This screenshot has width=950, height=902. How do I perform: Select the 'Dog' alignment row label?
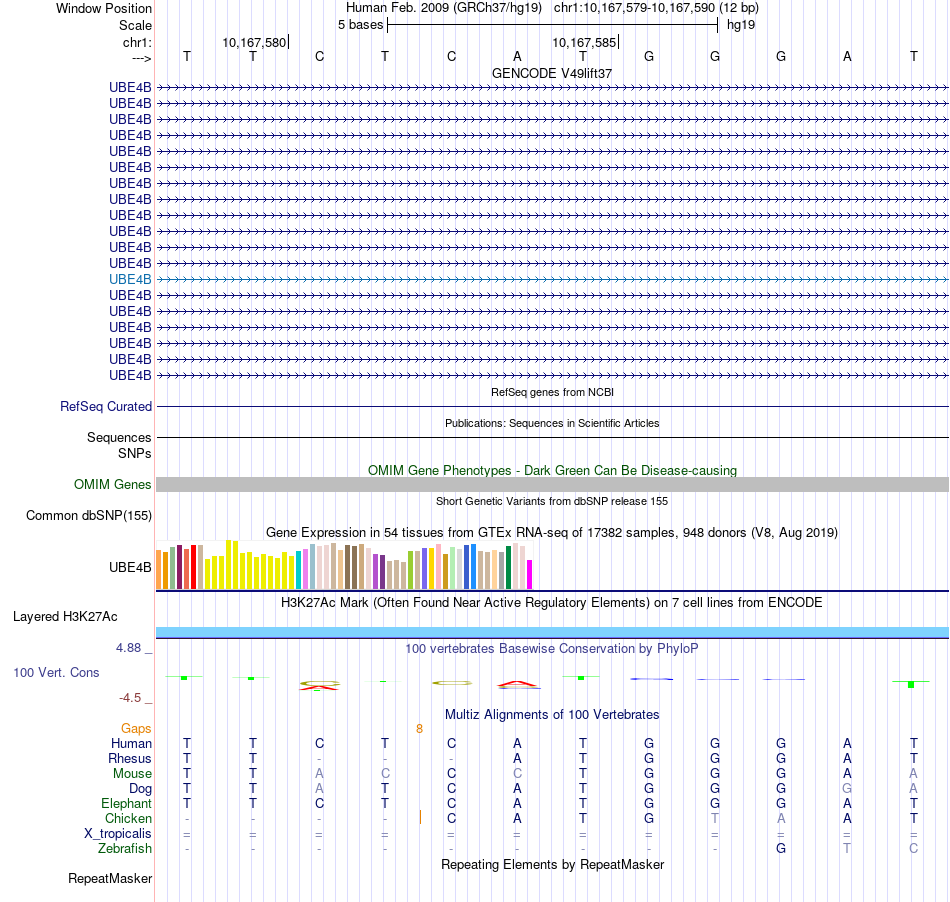click(140, 789)
